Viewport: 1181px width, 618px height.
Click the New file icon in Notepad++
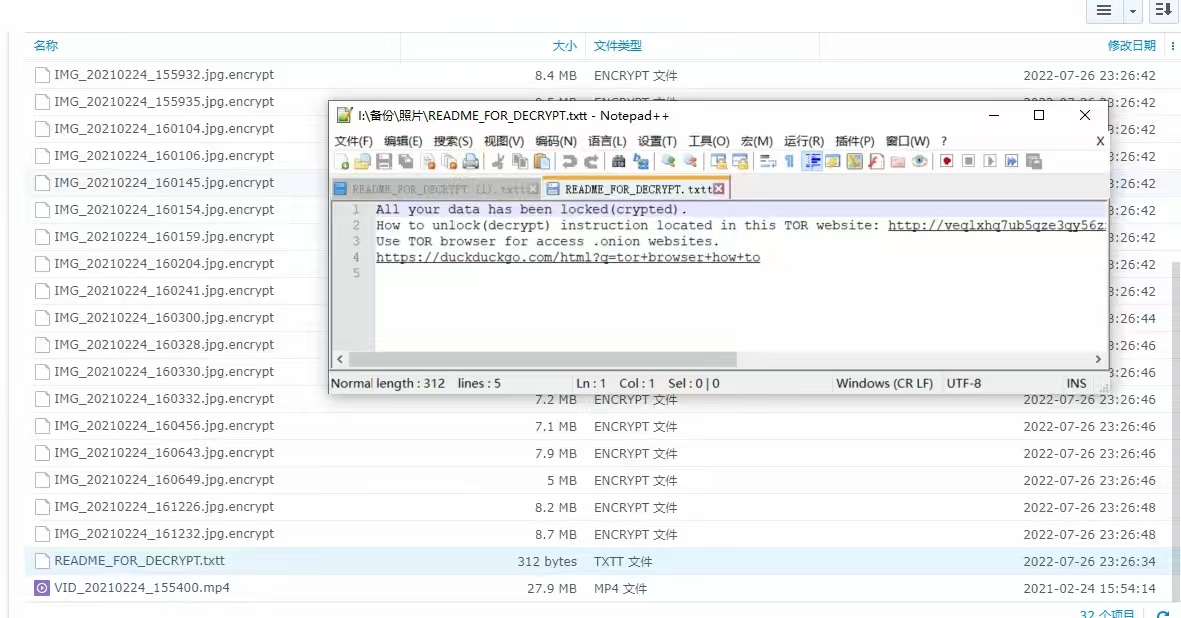pyautogui.click(x=343, y=161)
